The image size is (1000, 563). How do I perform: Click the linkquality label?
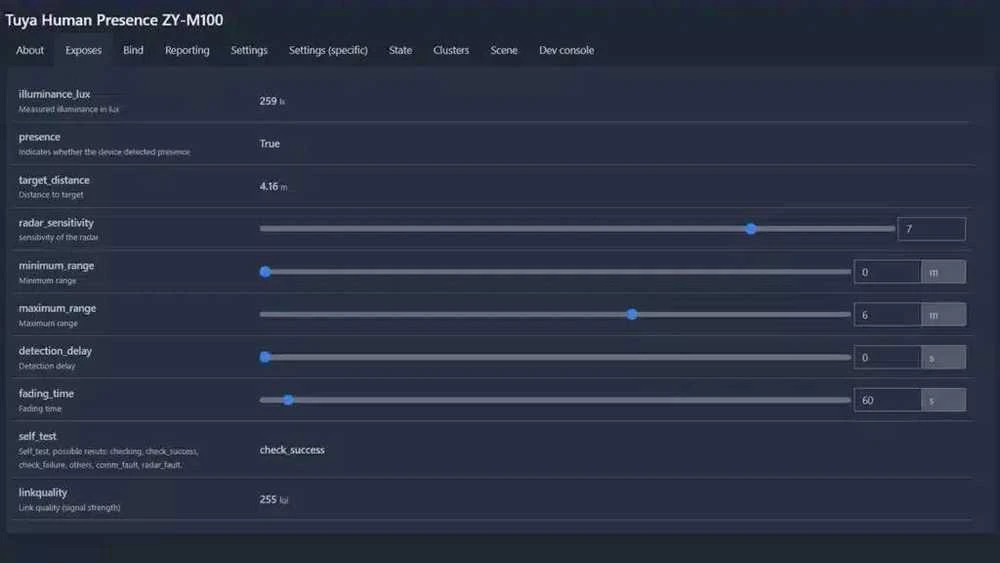click(43, 492)
